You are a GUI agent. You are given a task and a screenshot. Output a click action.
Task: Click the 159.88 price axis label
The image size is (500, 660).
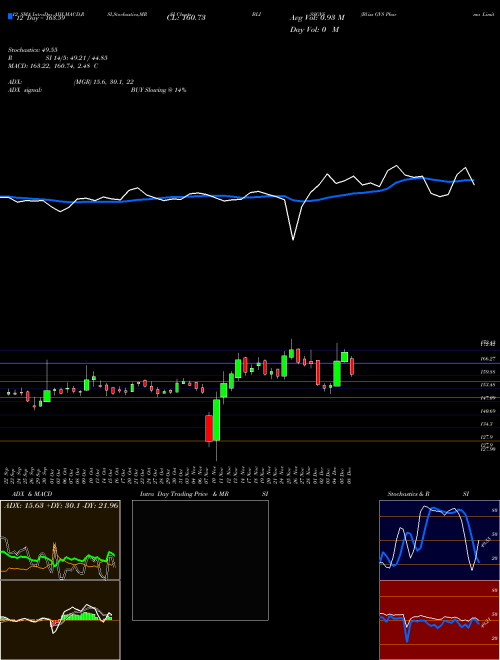(488, 372)
